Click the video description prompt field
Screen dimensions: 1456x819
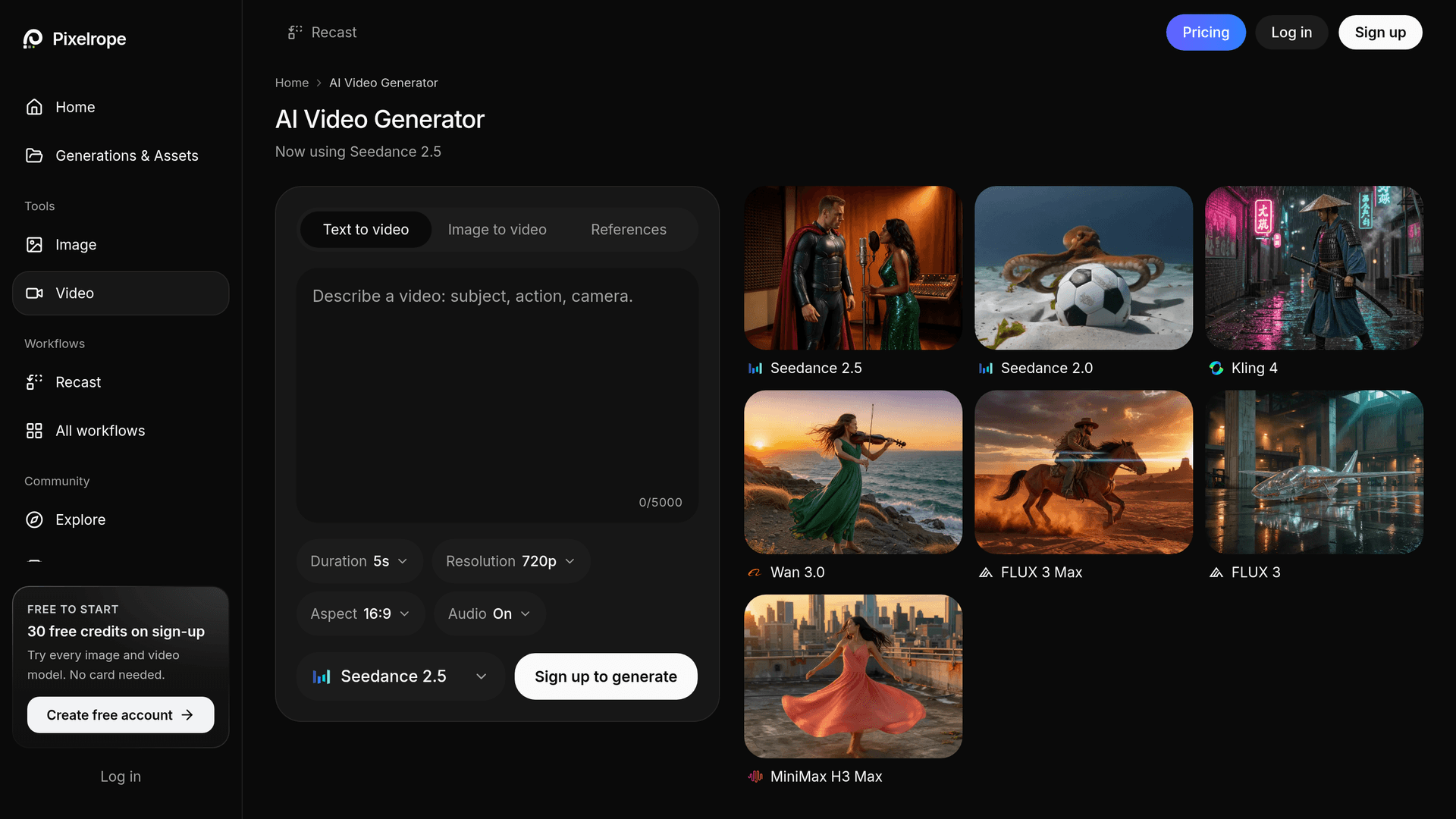tap(497, 395)
